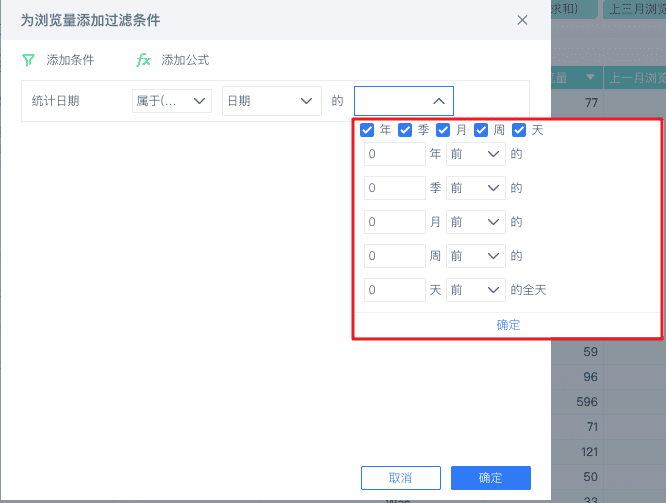666x503 pixels.
Task: Click the 添加条件 label
Action: [70, 60]
